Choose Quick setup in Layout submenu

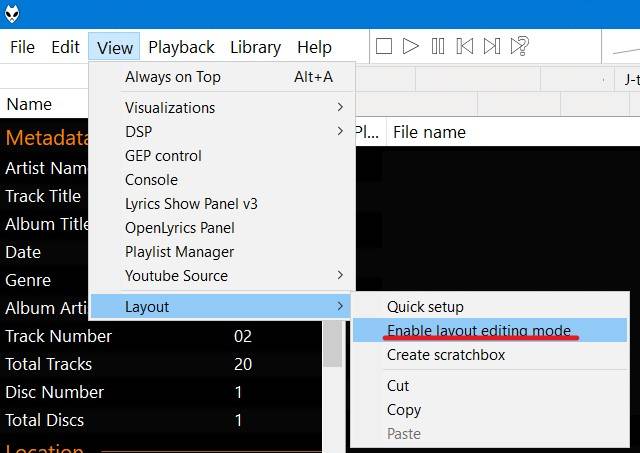pos(490,306)
